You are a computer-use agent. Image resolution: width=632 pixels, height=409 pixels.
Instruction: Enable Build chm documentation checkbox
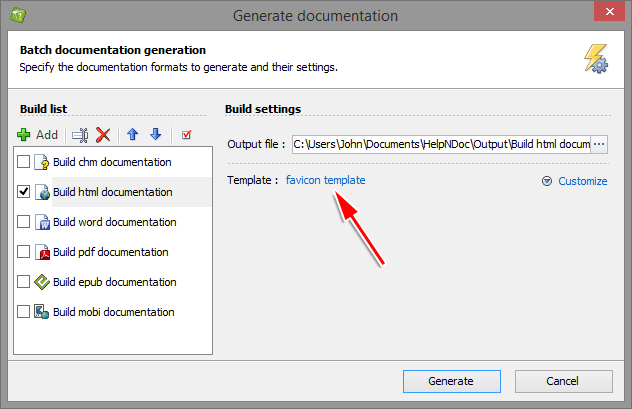pyautogui.click(x=23, y=162)
